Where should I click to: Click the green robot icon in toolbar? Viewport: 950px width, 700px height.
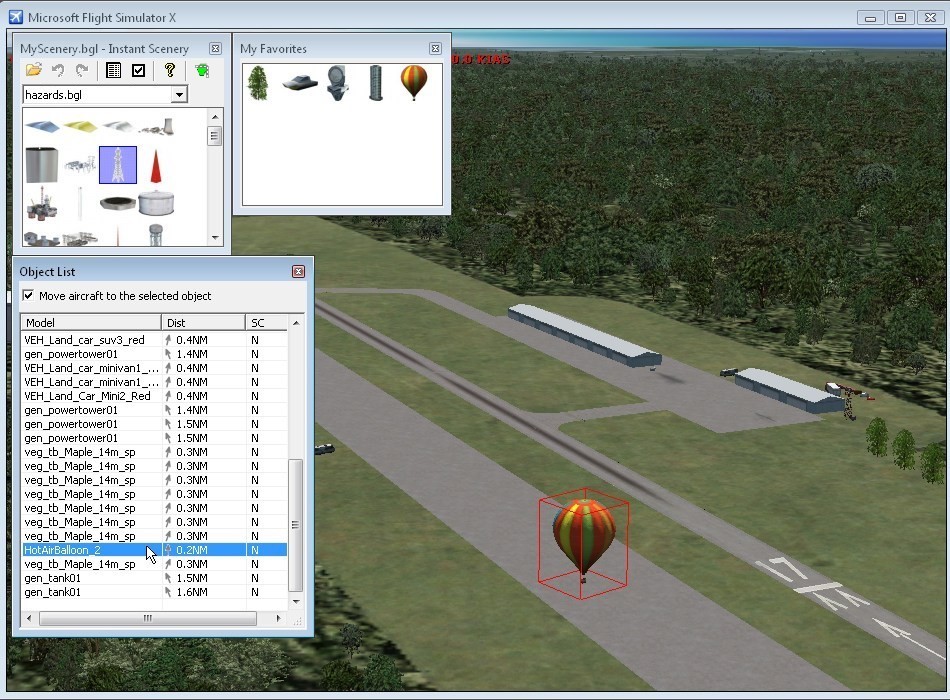click(202, 70)
